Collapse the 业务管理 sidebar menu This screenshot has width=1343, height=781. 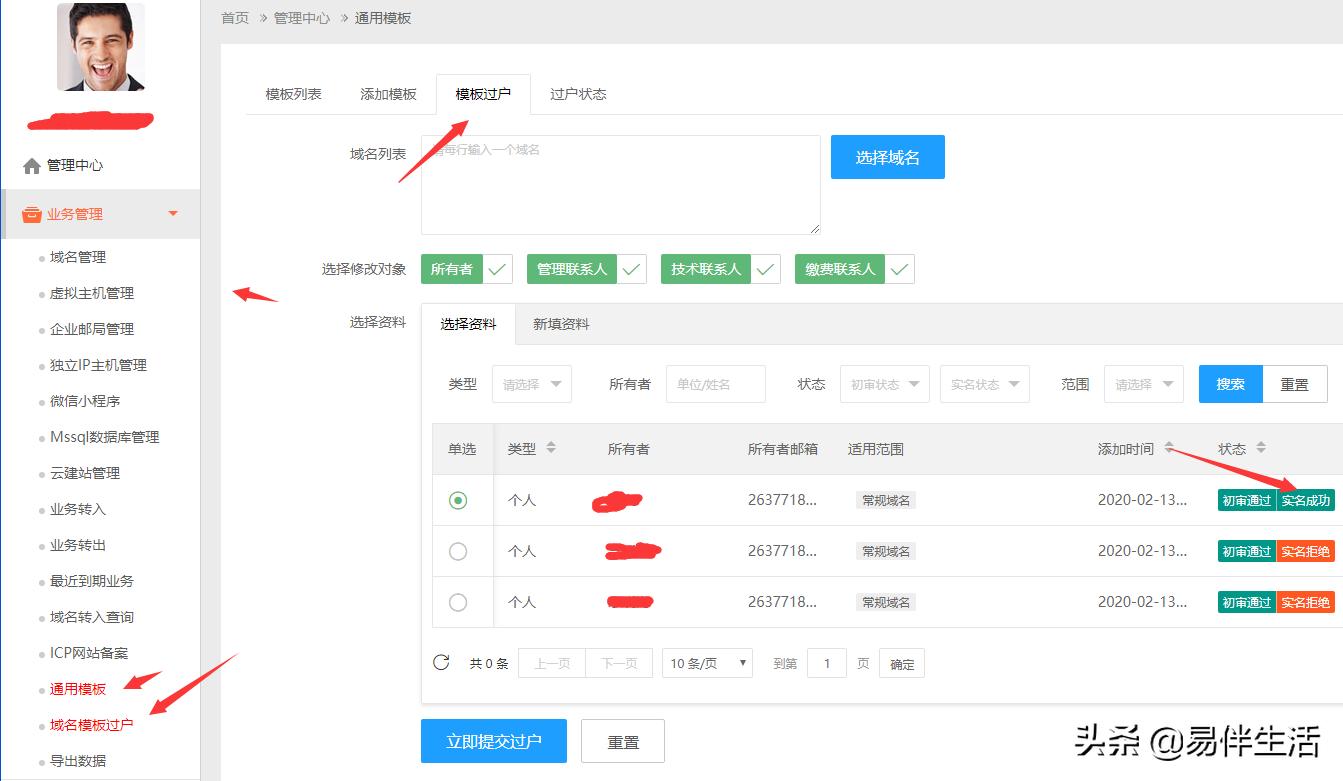pos(172,213)
